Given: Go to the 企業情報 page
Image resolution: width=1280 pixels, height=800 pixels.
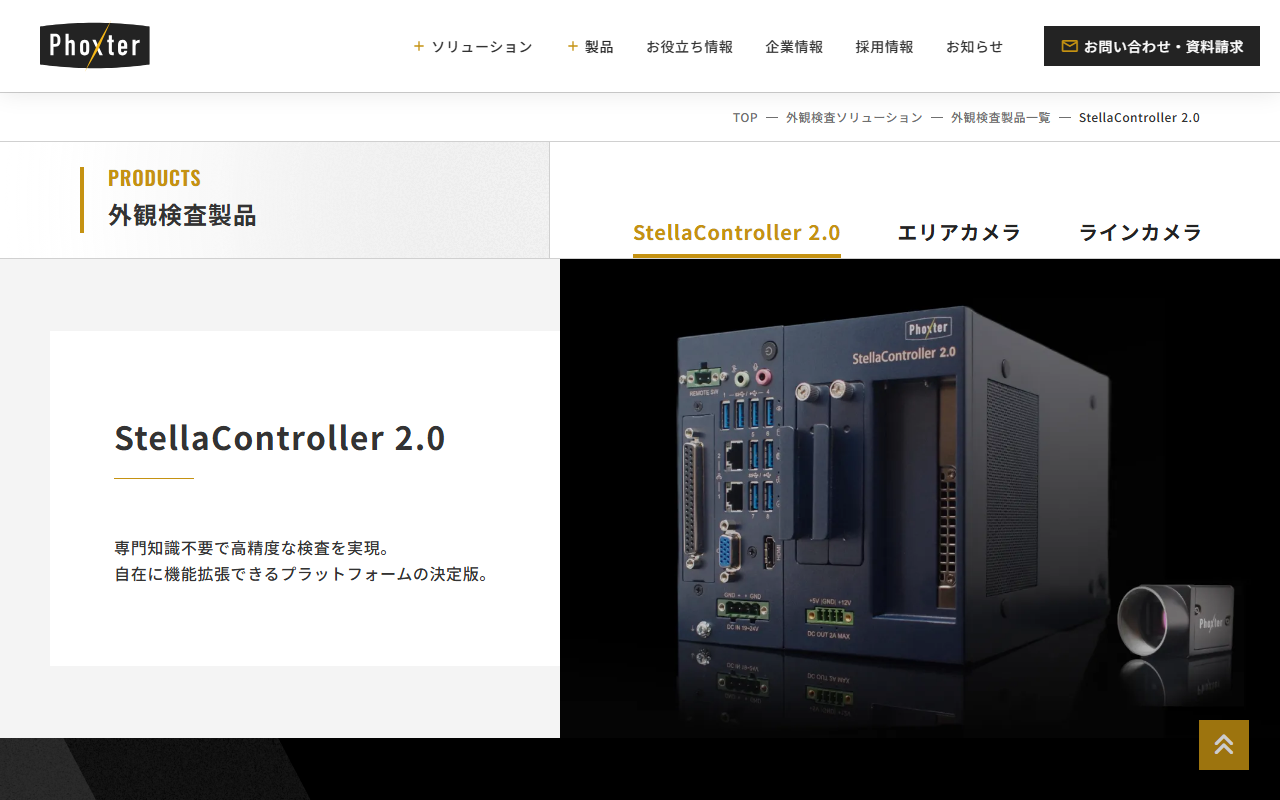Looking at the screenshot, I should pyautogui.click(x=794, y=46).
